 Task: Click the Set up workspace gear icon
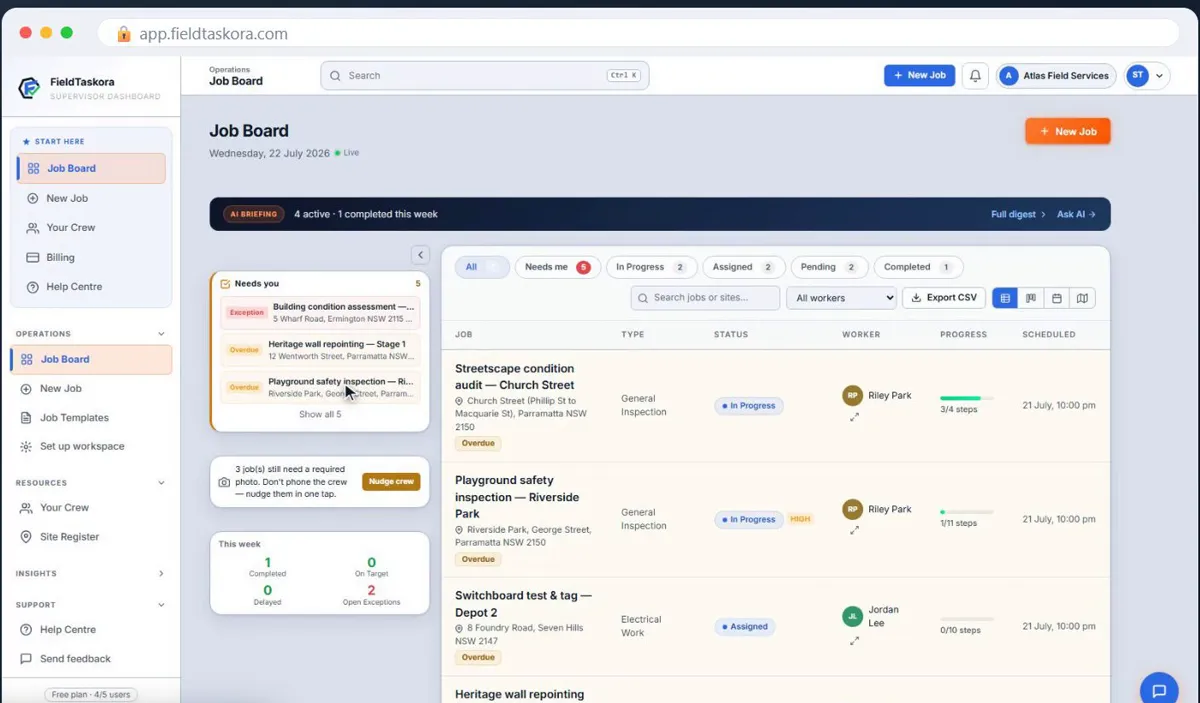26,447
